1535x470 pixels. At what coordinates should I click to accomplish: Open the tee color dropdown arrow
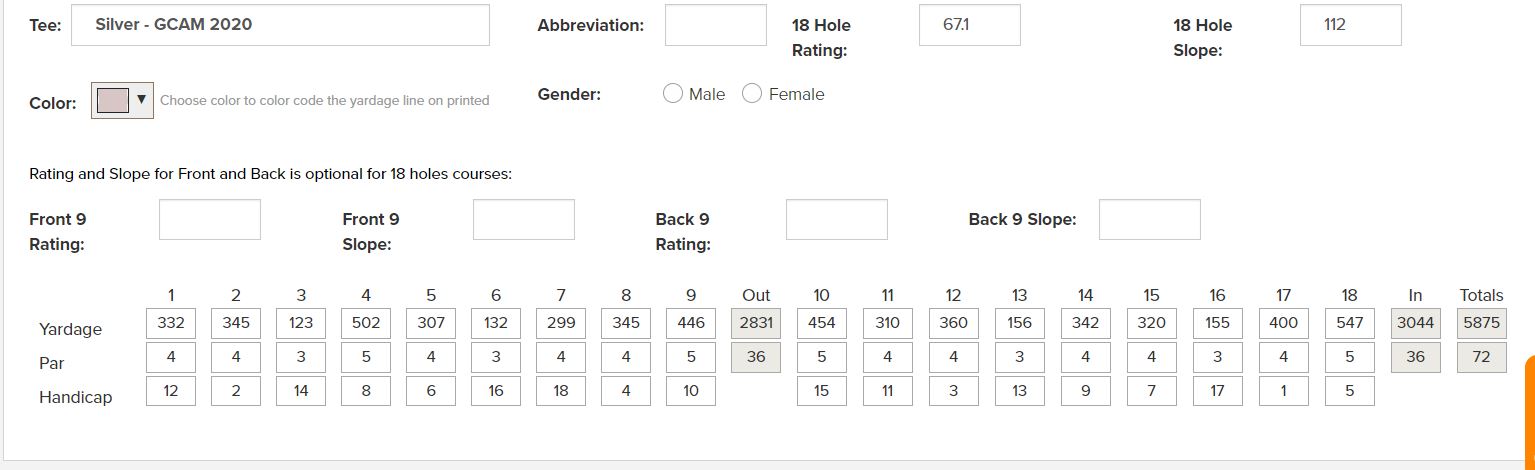click(141, 100)
